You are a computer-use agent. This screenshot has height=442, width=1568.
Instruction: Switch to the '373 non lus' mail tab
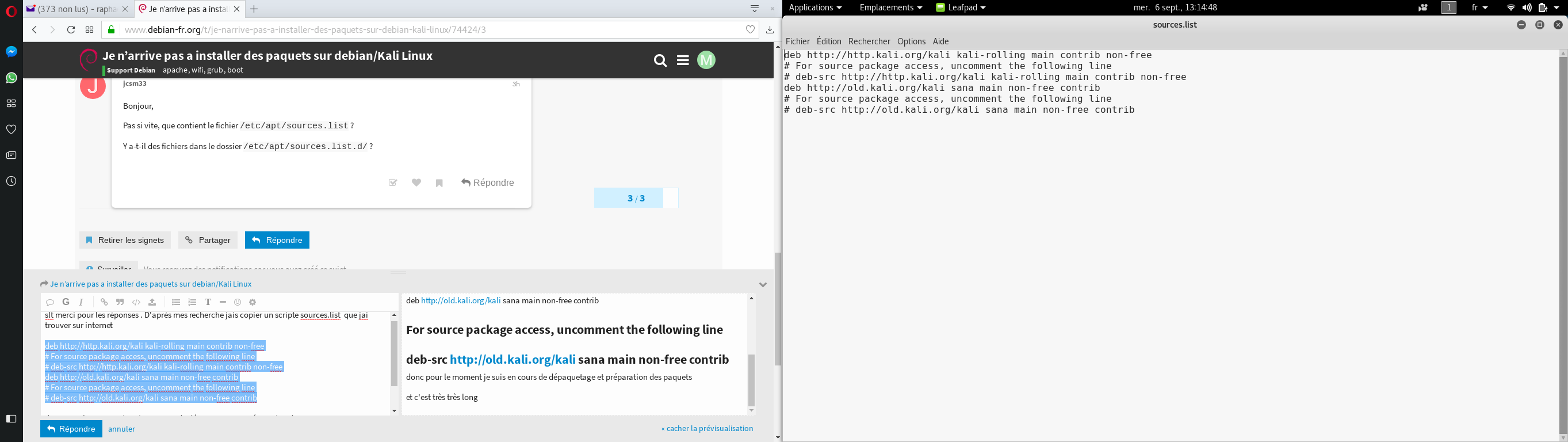(72, 9)
